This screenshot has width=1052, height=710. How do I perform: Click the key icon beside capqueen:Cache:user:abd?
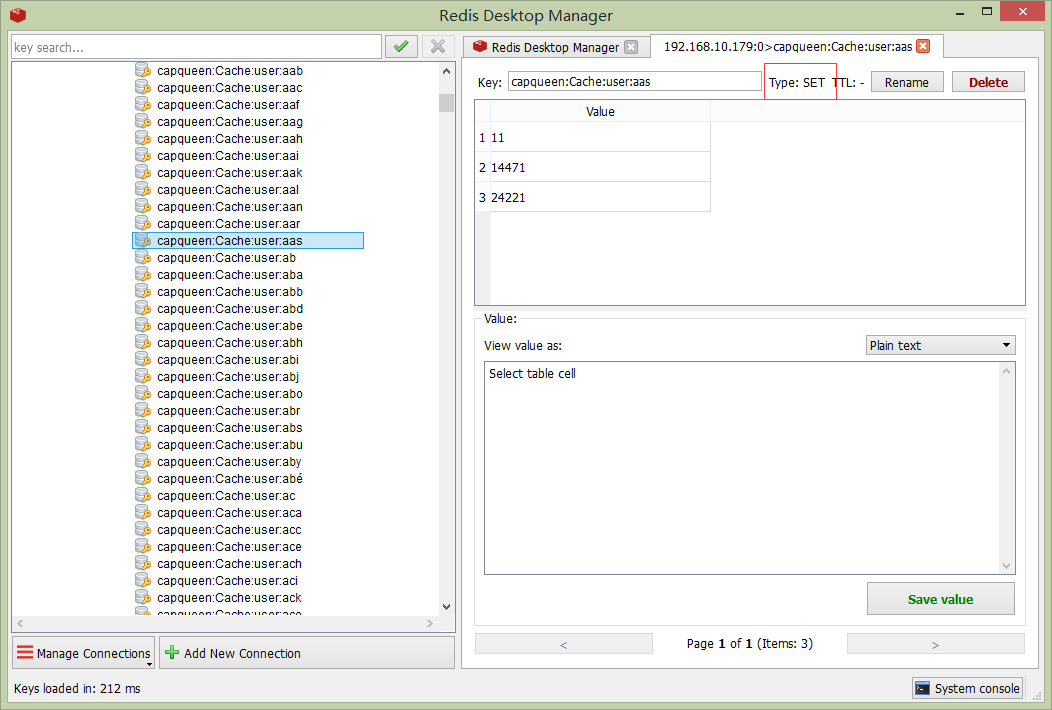coord(142,309)
